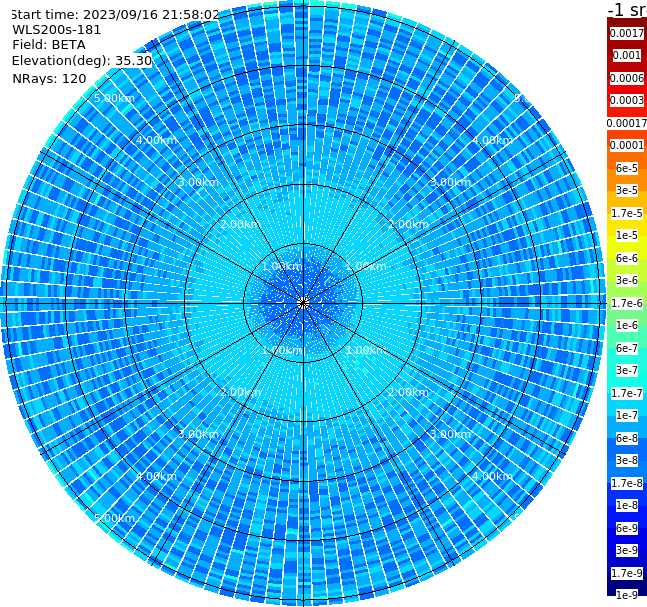Select the WLS200s-181 instrument label
This screenshot has height=607, width=647.
[x=57, y=30]
